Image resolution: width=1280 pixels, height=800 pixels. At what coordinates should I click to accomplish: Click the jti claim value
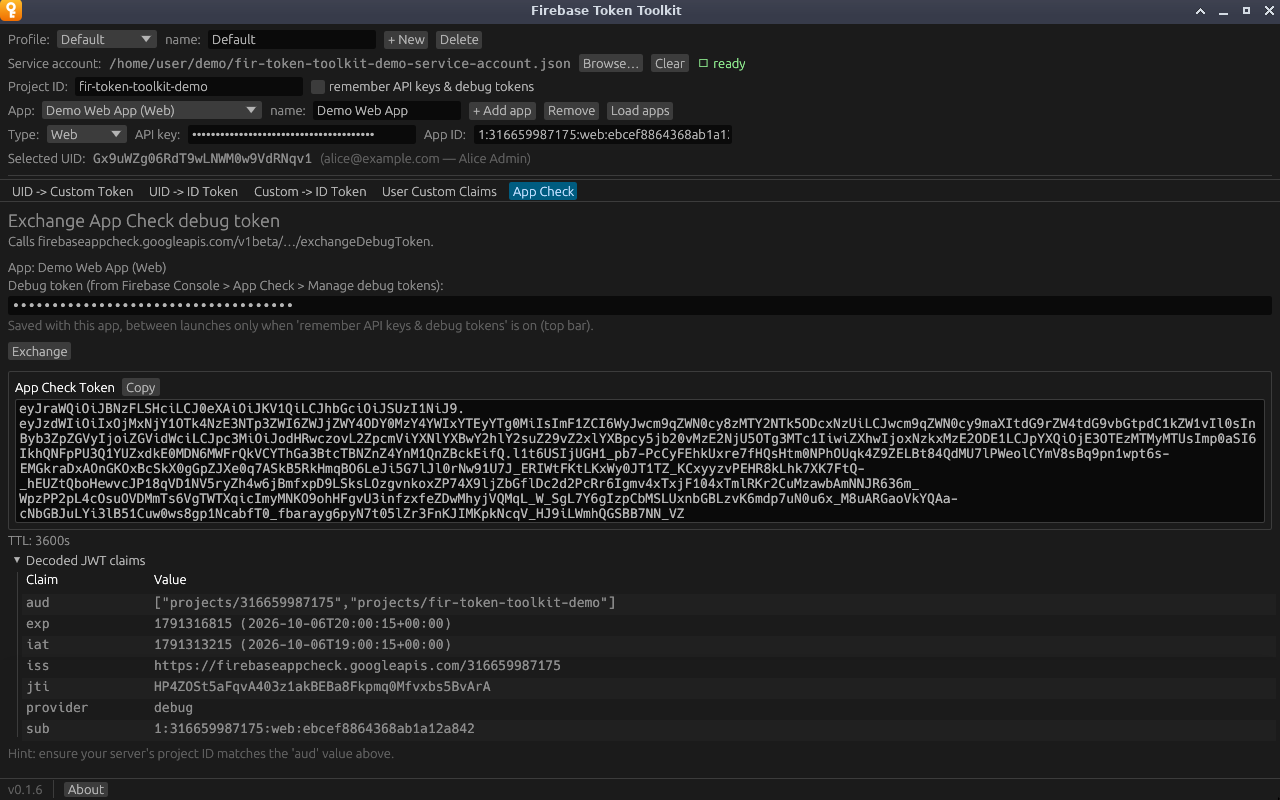pos(322,687)
